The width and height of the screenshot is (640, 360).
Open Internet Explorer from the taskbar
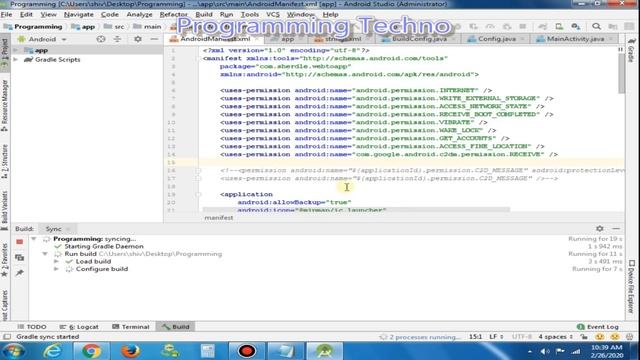53,351
